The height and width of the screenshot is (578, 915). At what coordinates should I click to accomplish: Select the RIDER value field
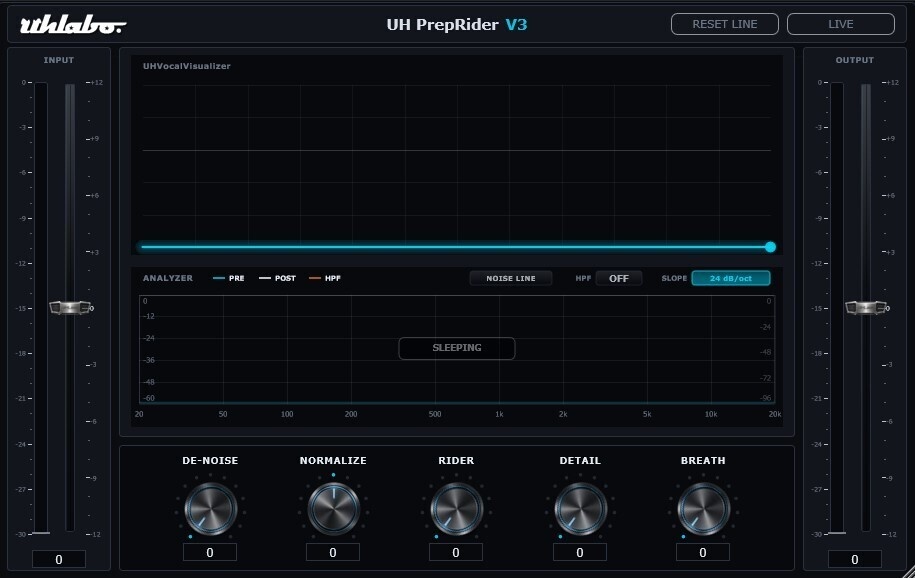tap(456, 552)
